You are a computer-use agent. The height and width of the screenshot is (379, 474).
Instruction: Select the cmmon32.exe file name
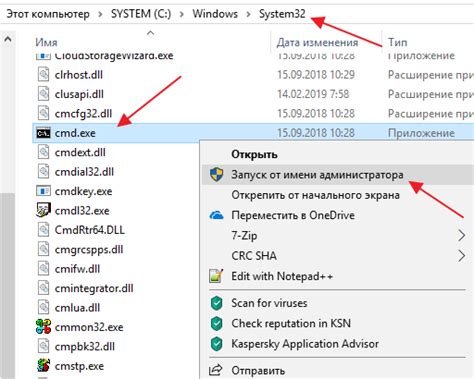coord(89,327)
